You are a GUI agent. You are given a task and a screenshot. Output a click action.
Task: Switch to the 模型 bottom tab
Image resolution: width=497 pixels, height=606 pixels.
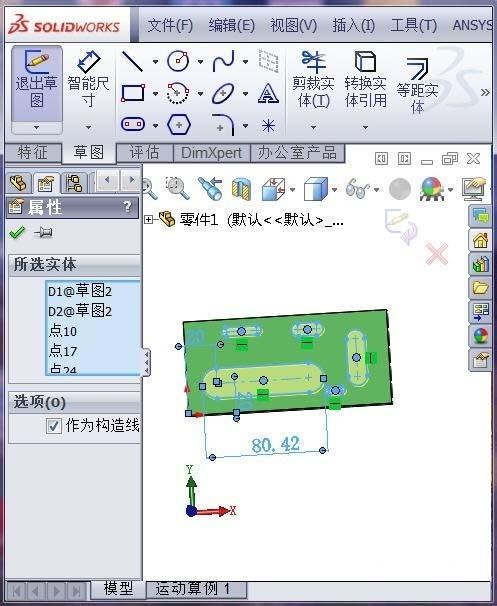[118, 589]
